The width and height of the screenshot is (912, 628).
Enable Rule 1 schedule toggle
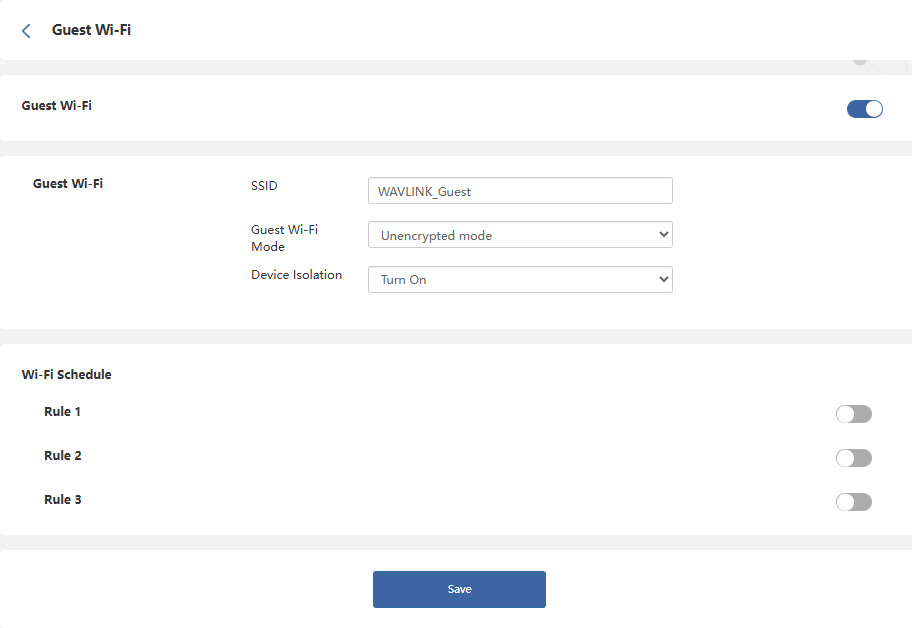pos(853,414)
